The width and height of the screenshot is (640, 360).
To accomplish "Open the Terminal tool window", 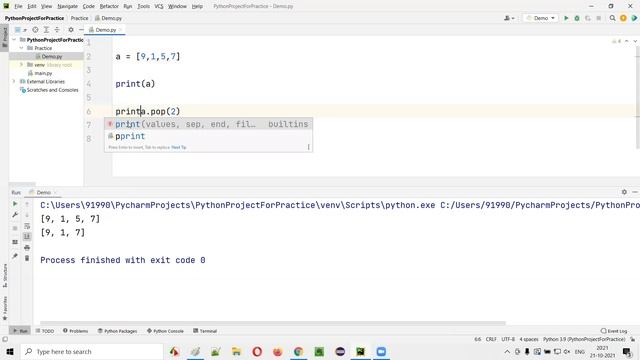I will point(205,331).
